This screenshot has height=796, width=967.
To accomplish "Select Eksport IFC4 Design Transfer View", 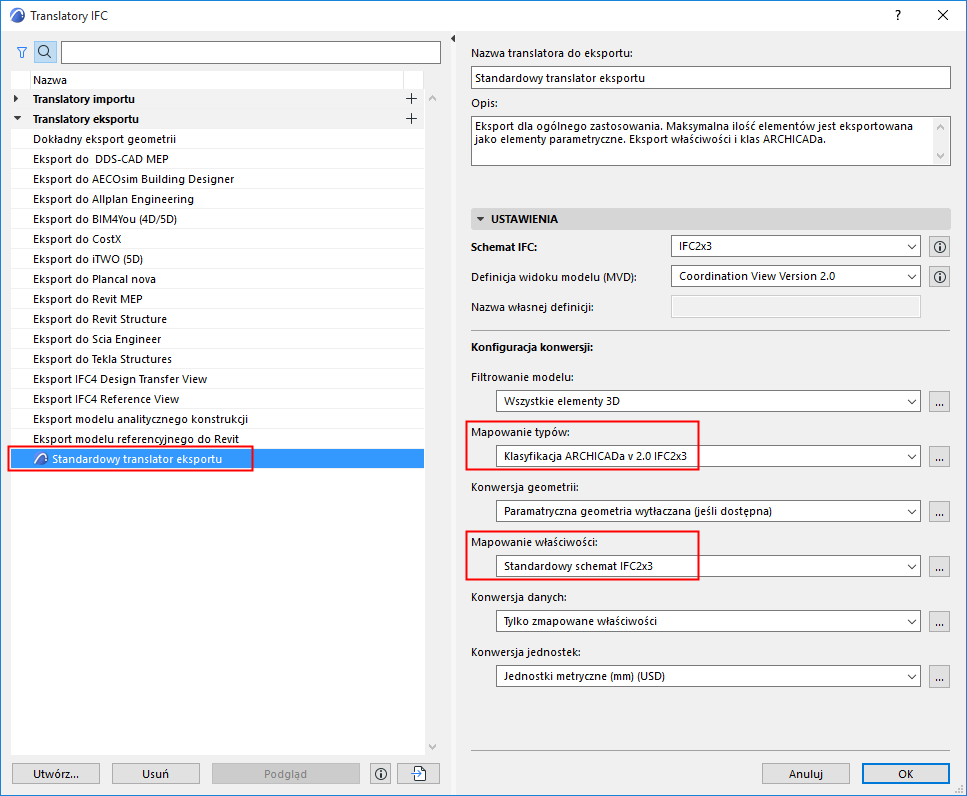I will [217, 379].
